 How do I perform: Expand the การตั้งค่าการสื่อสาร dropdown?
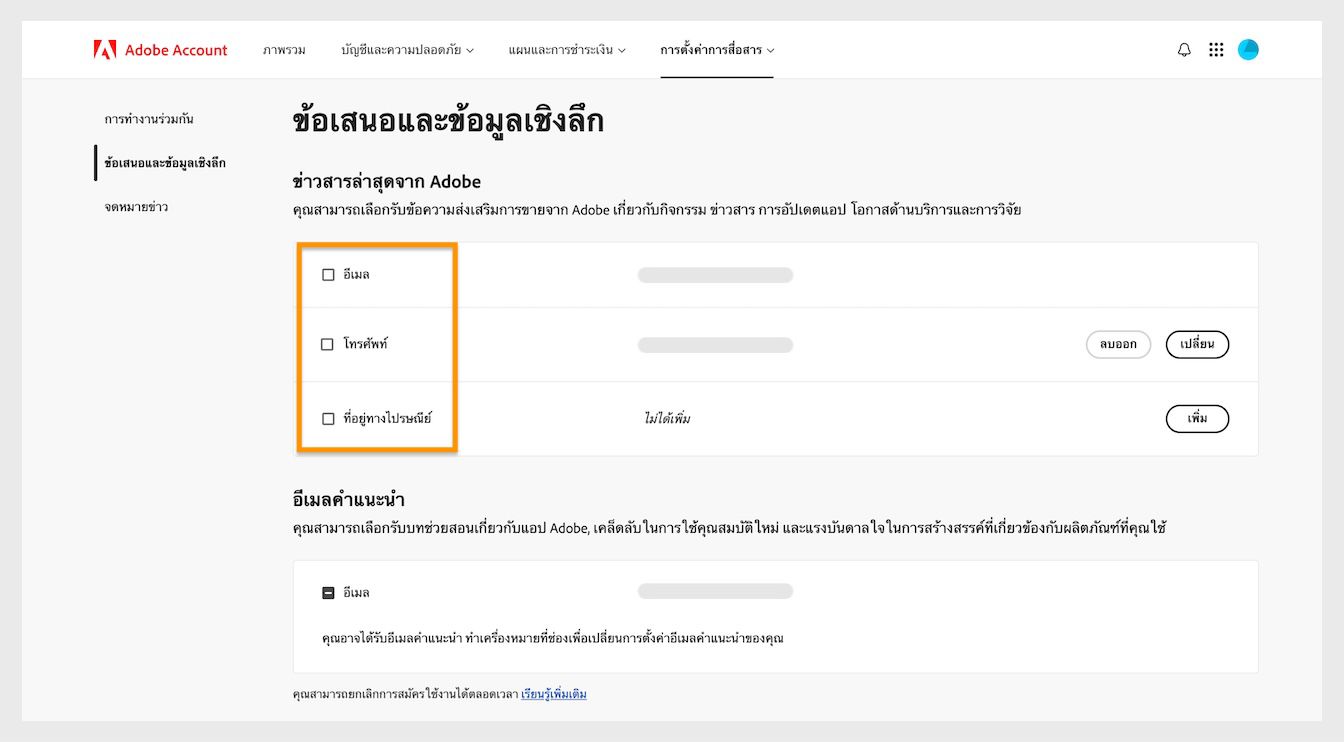click(x=717, y=48)
